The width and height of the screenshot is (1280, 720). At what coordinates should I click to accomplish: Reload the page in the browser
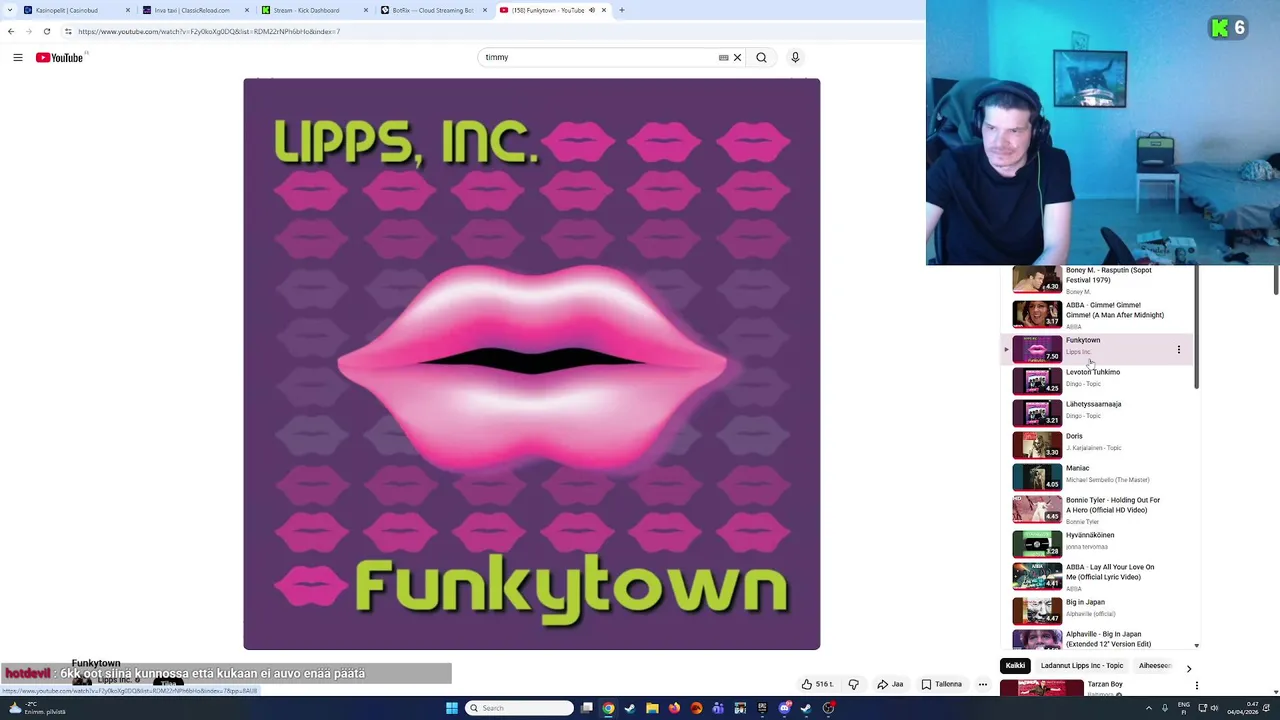coord(46,31)
